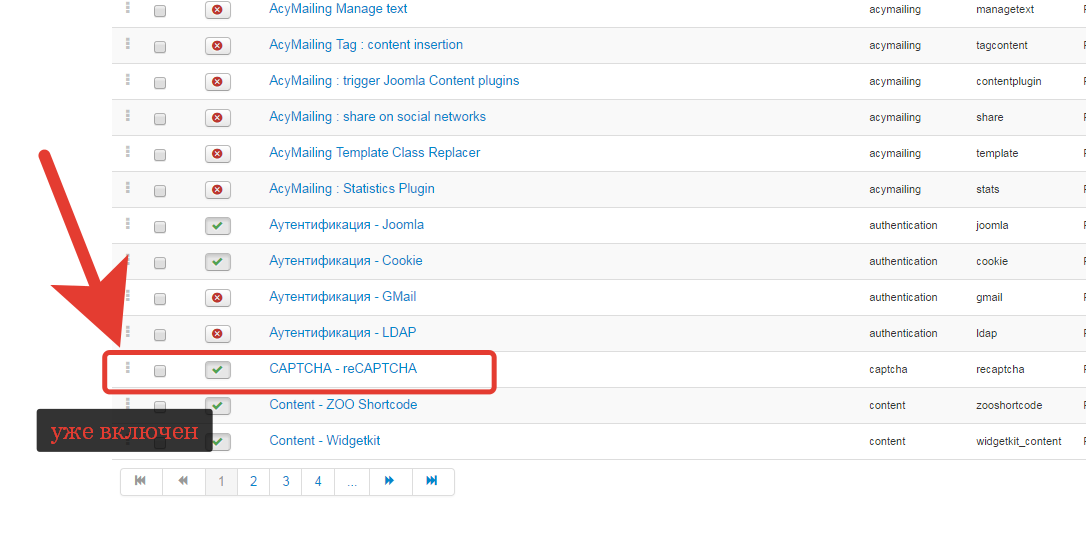
Task: Select the Аутентификация - Cookie checkbox
Action: (160, 263)
